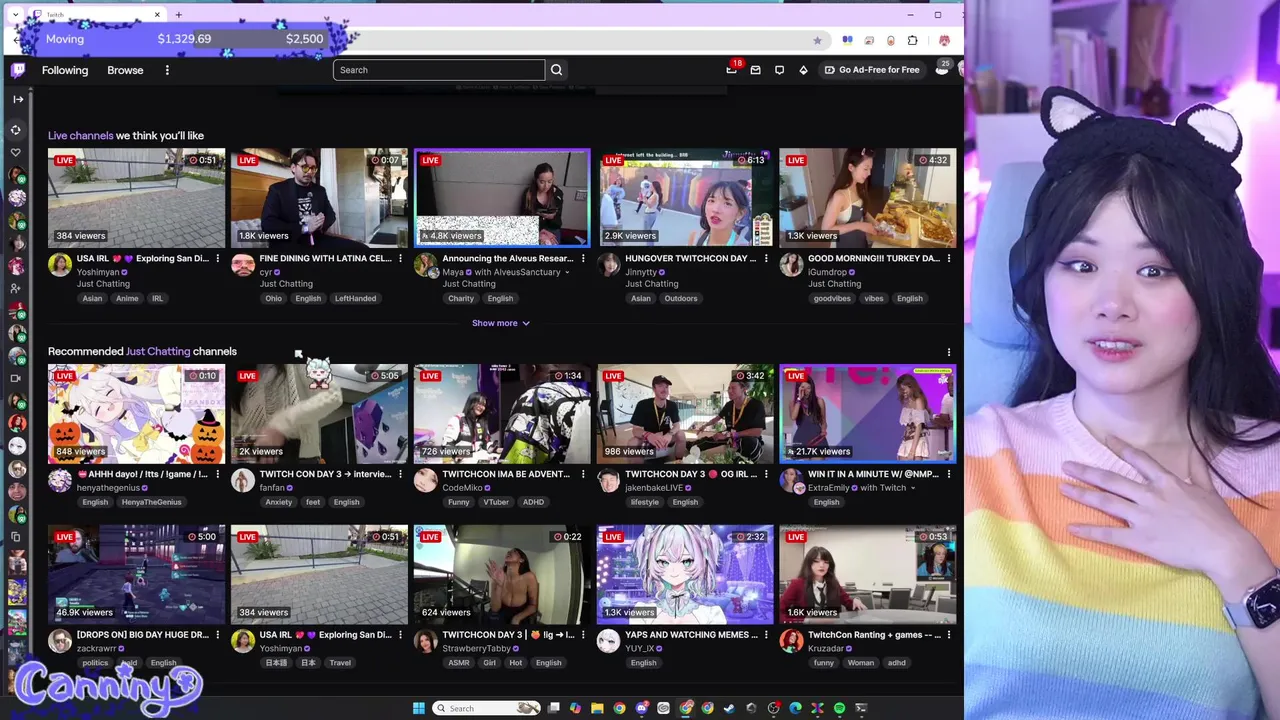Expand the left sidebar arrow

click(17, 99)
